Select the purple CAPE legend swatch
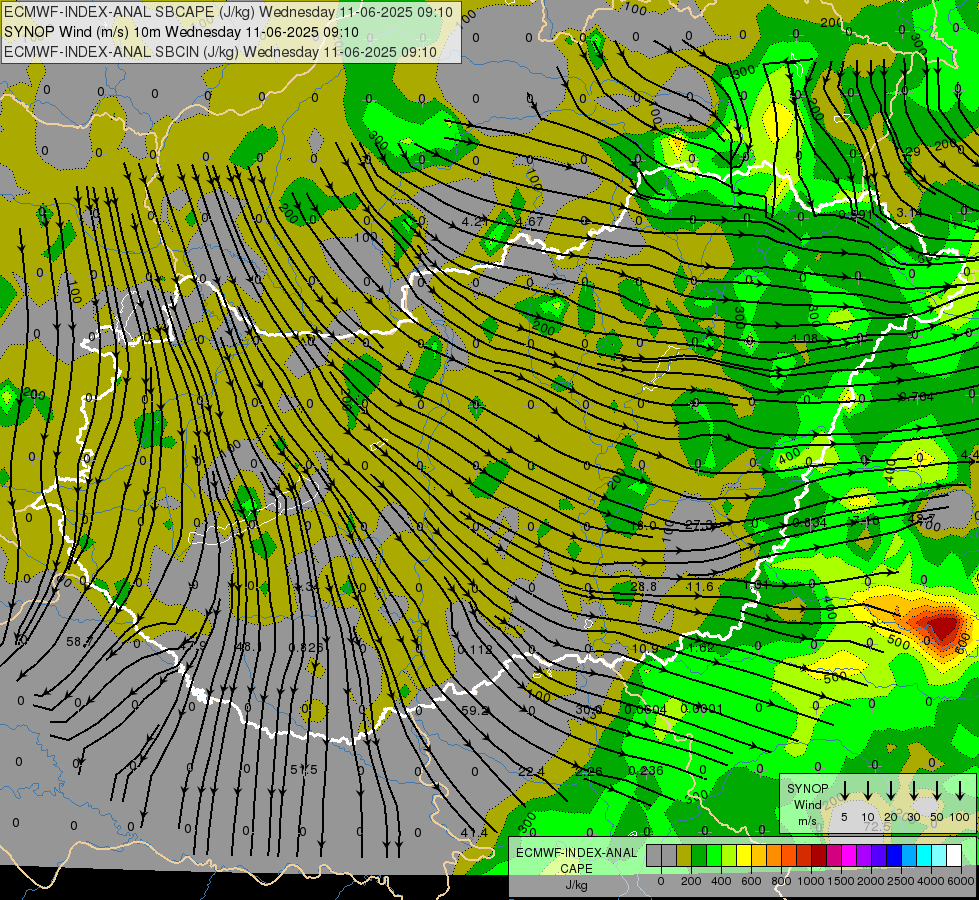This screenshot has height=900, width=979. click(863, 855)
